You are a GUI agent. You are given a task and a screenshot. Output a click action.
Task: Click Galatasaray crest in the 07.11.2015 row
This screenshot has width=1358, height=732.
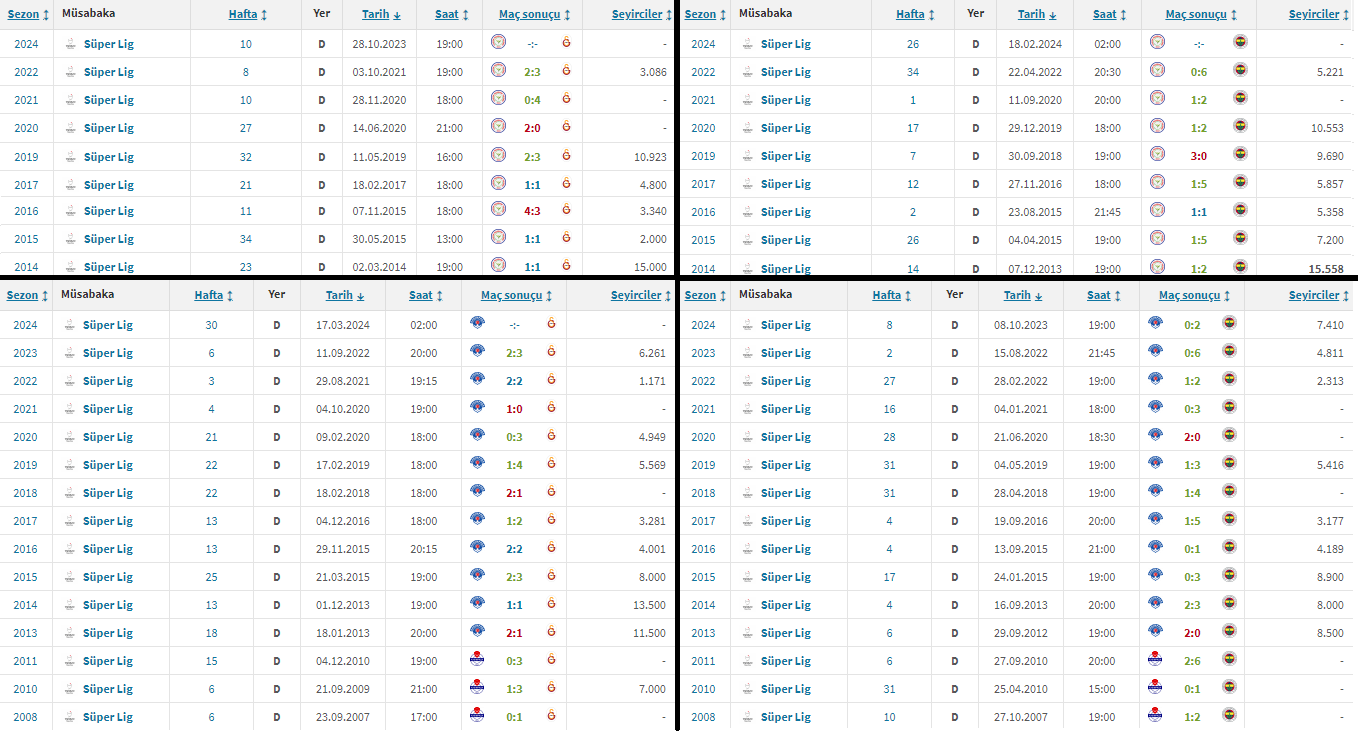[567, 210]
